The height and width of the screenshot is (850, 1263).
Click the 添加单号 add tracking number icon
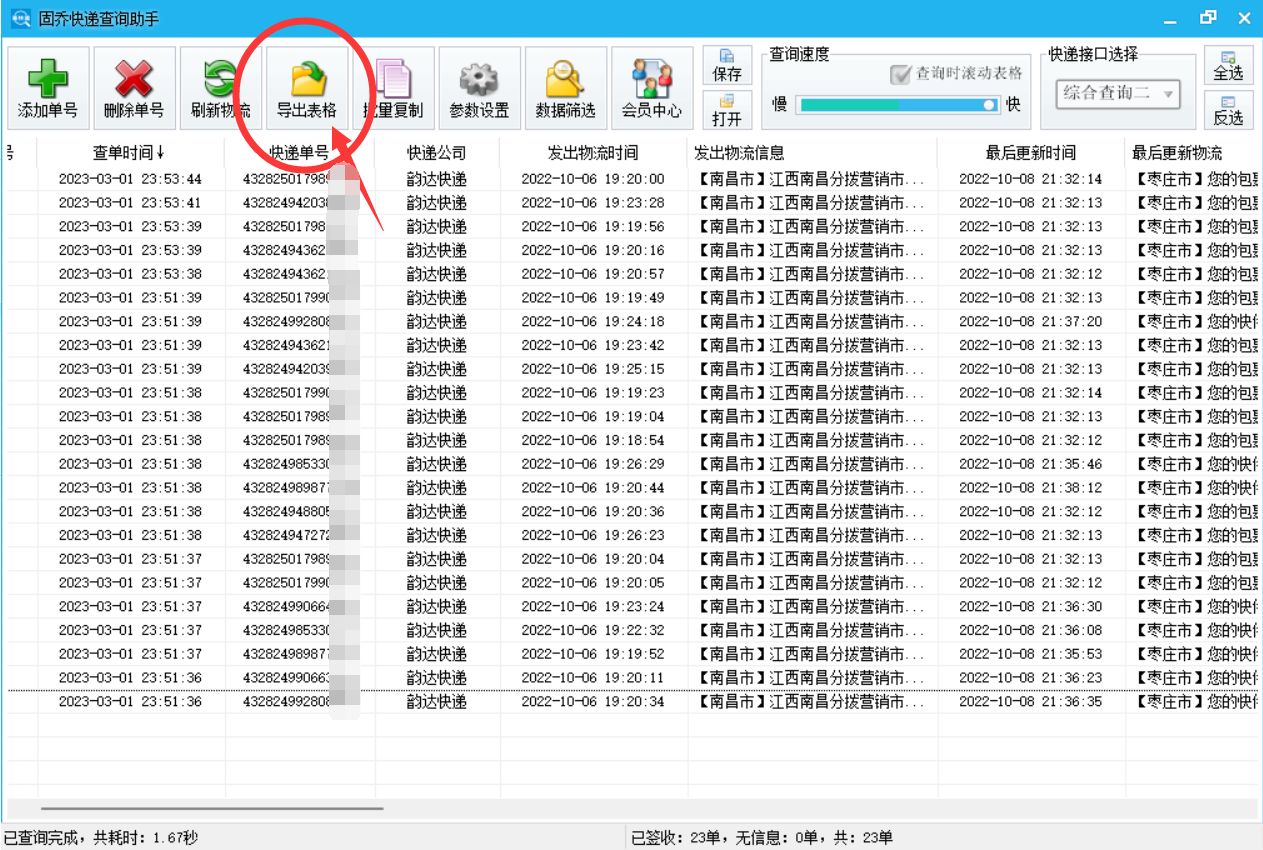pyautogui.click(x=48, y=88)
